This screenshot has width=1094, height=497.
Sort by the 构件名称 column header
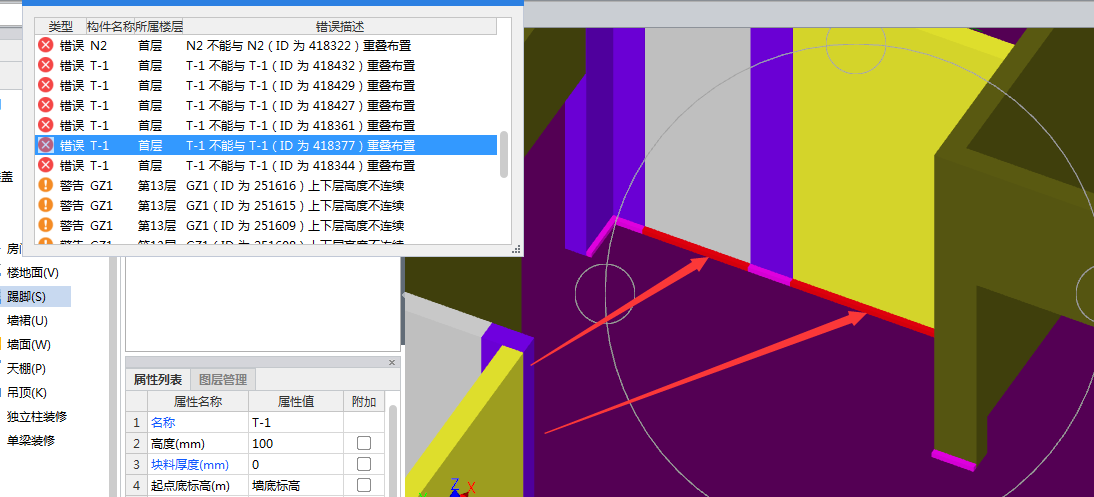(110, 27)
